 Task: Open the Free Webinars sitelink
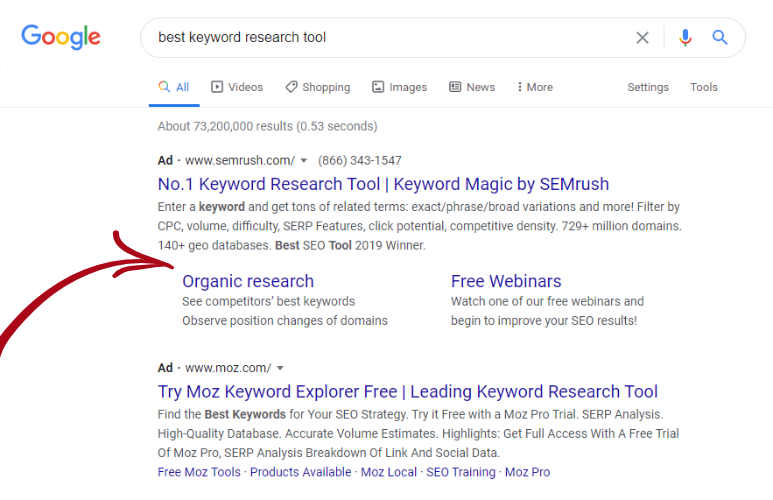506,281
